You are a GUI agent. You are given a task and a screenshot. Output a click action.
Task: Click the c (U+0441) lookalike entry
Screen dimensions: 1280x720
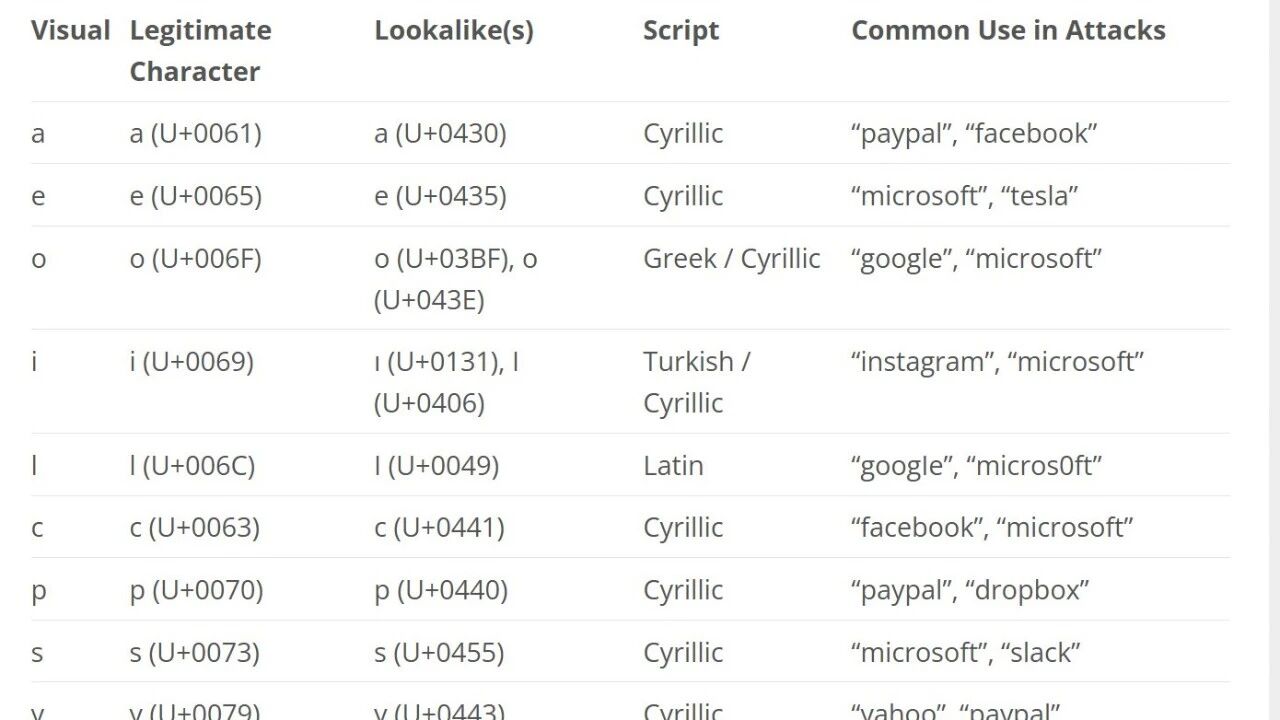click(x=439, y=527)
